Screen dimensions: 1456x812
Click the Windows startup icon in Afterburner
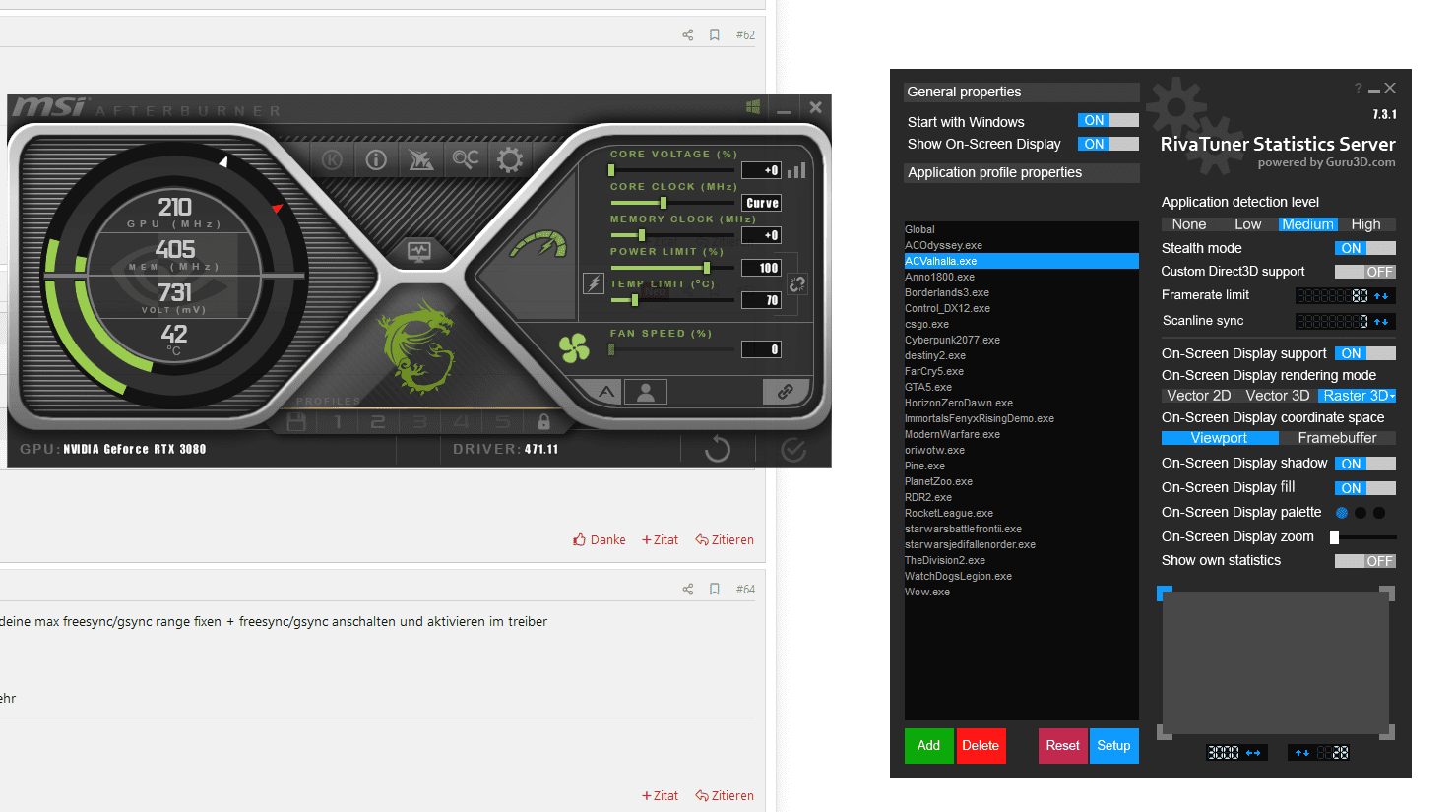click(753, 107)
